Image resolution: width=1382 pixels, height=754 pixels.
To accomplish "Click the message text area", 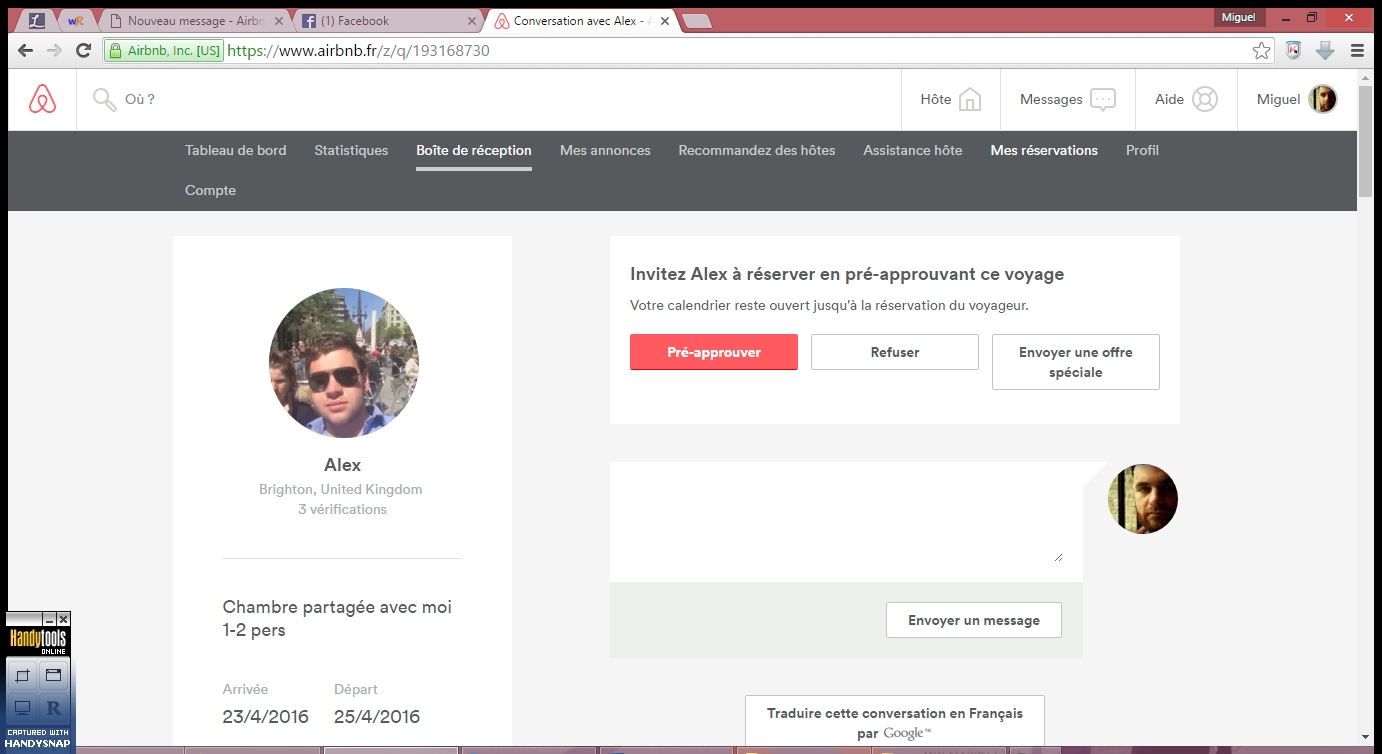I will [845, 522].
